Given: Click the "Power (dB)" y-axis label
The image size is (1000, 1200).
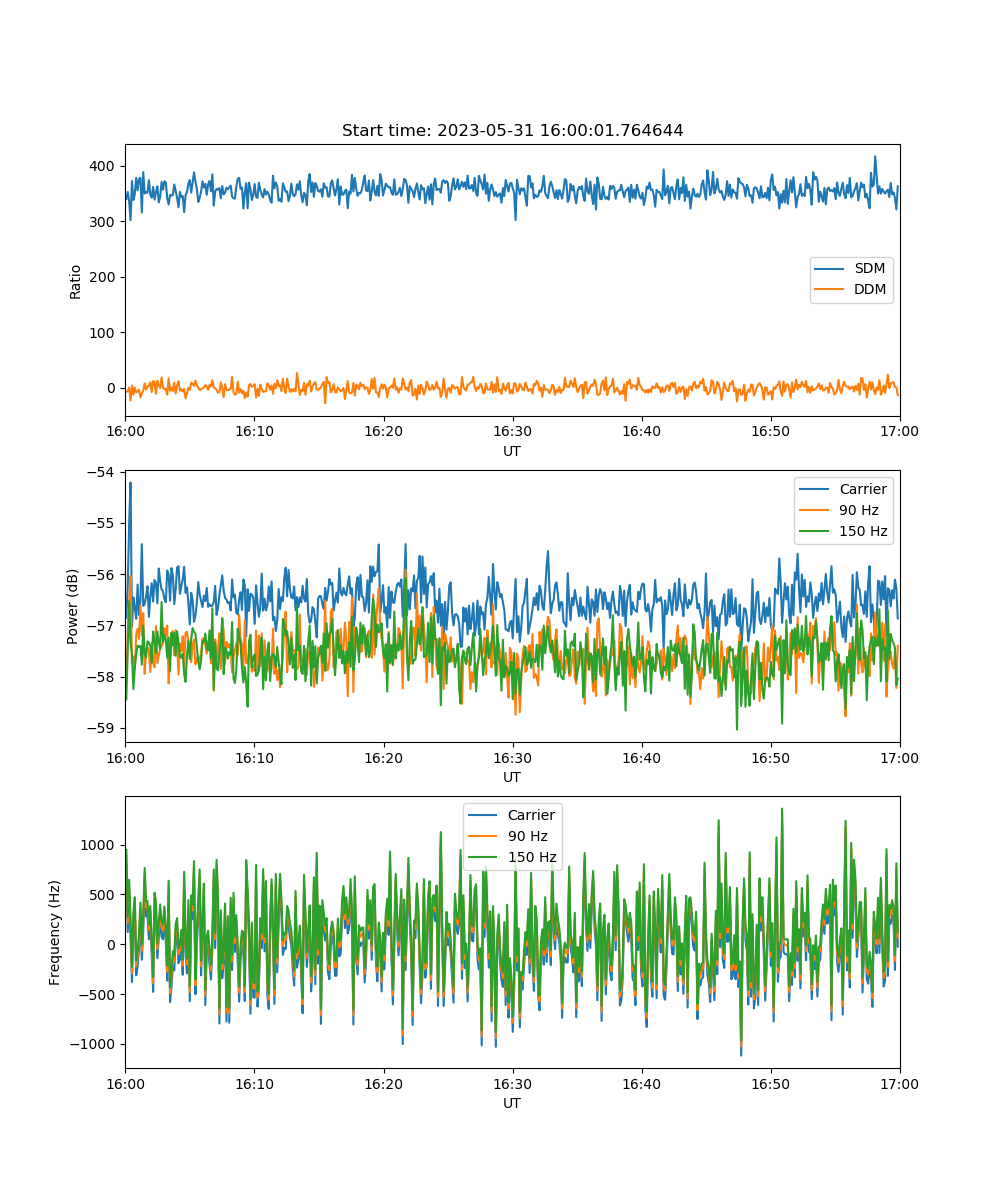Looking at the screenshot, I should point(73,606).
